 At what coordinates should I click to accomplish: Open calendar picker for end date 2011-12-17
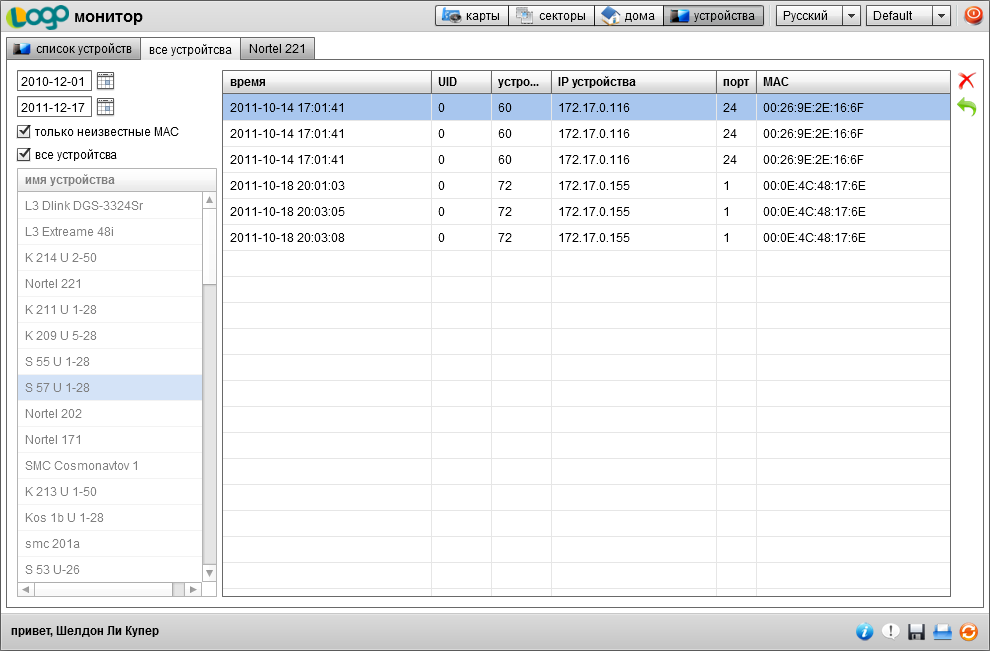[x=105, y=107]
